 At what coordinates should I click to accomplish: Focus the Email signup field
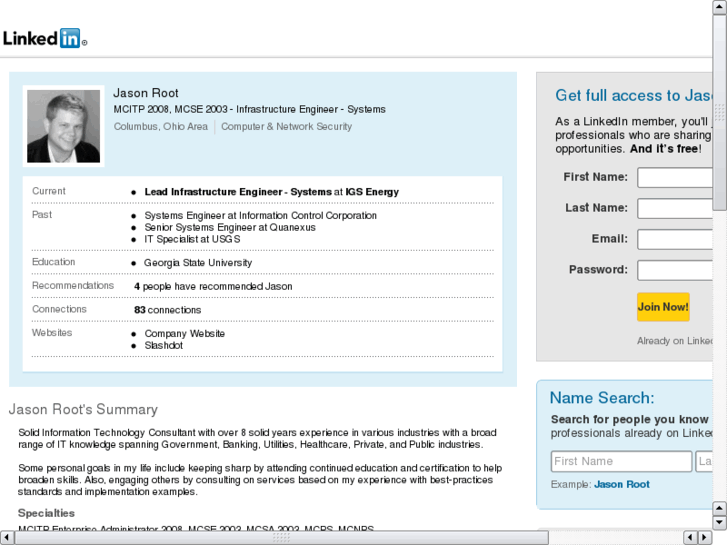[675, 239]
